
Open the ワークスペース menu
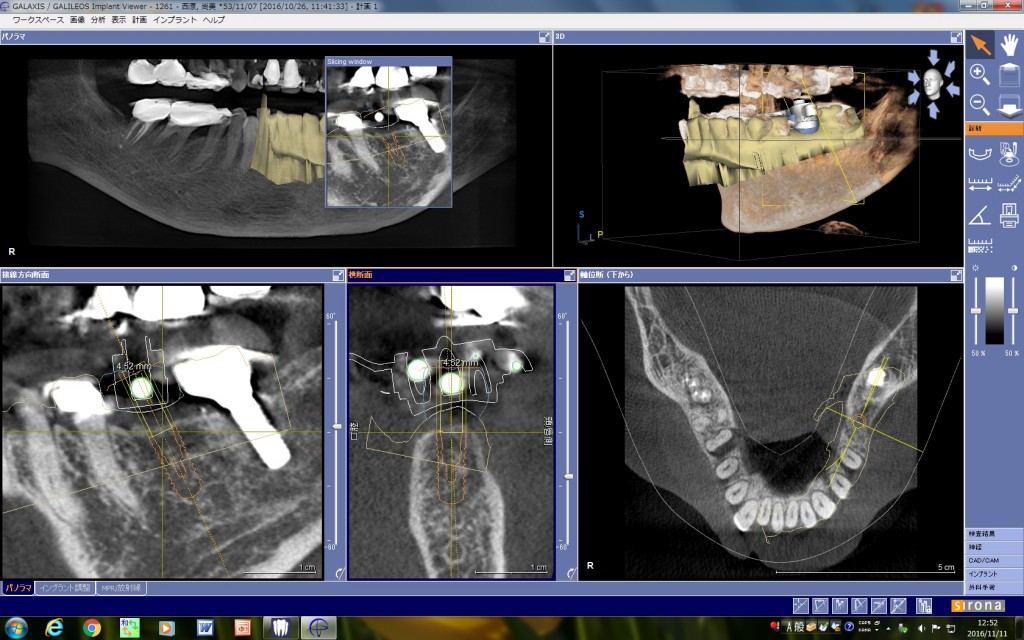click(38, 20)
